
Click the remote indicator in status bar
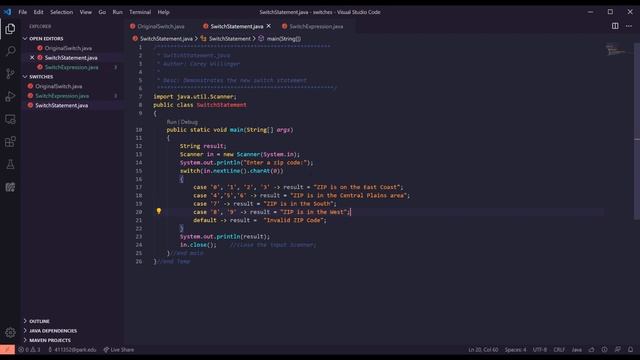click(7, 350)
